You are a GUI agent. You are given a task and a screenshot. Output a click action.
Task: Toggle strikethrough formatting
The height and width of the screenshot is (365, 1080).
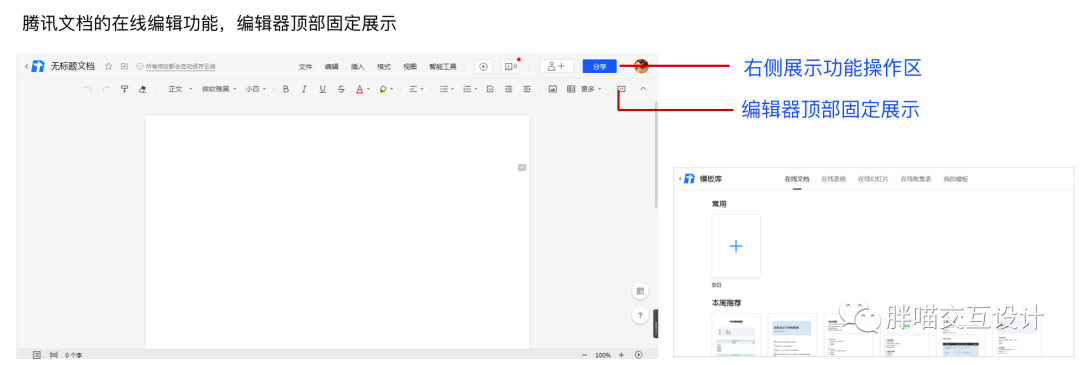(341, 89)
